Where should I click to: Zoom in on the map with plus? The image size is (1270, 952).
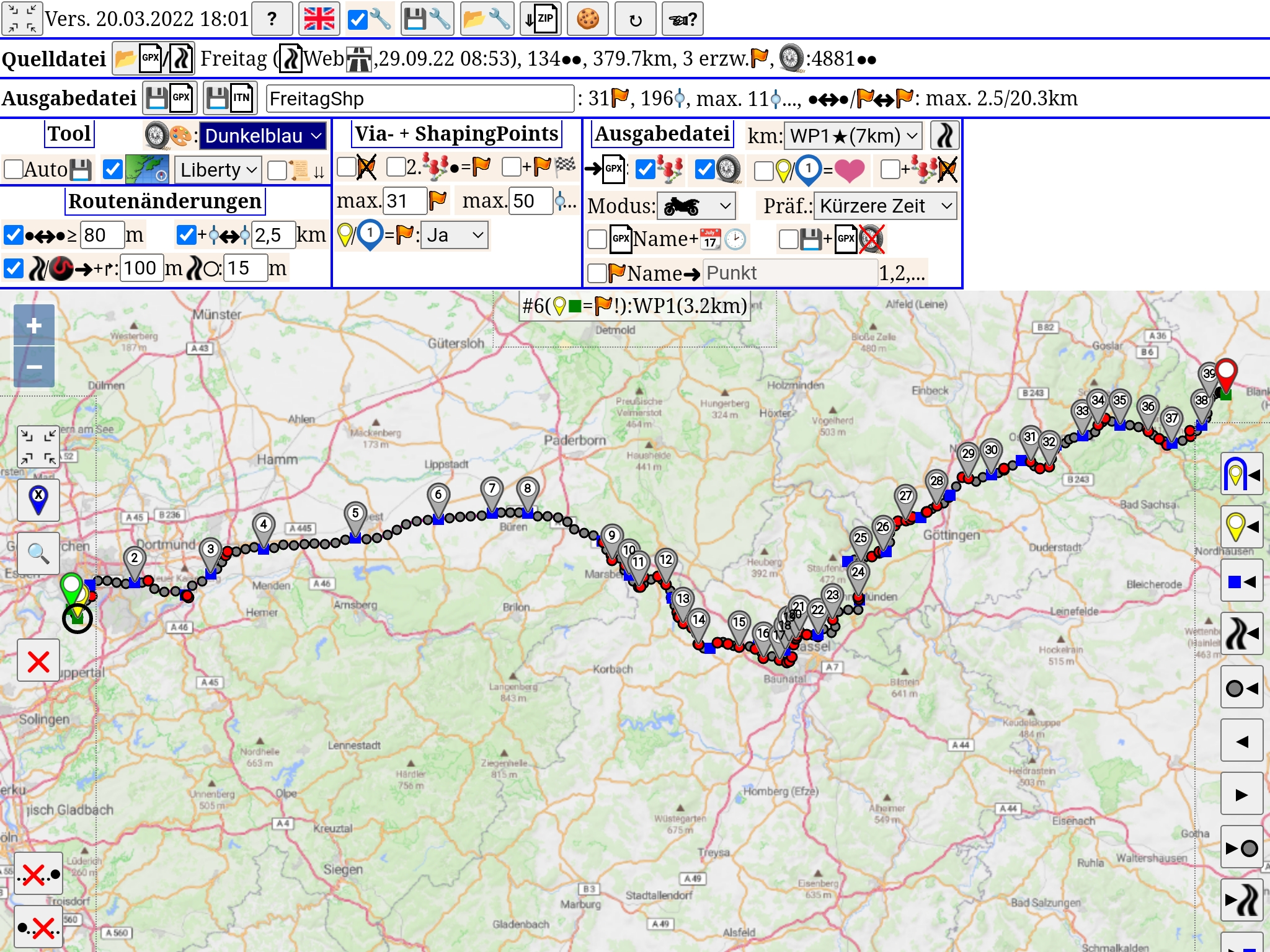click(34, 325)
